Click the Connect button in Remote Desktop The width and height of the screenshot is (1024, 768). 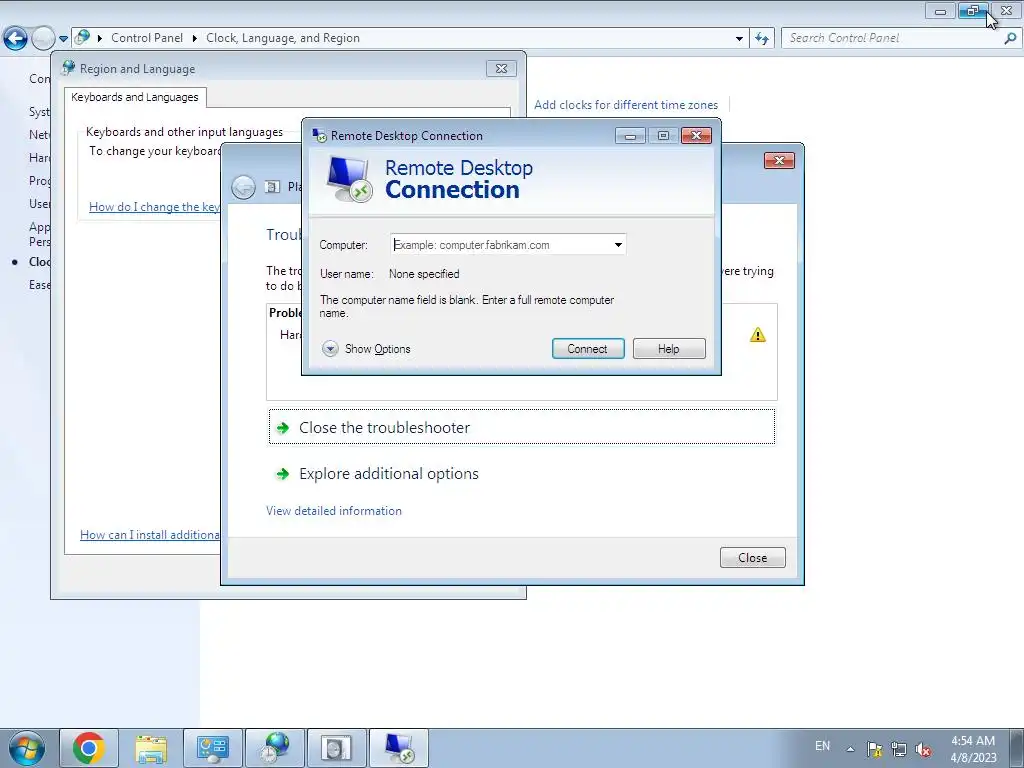click(588, 349)
